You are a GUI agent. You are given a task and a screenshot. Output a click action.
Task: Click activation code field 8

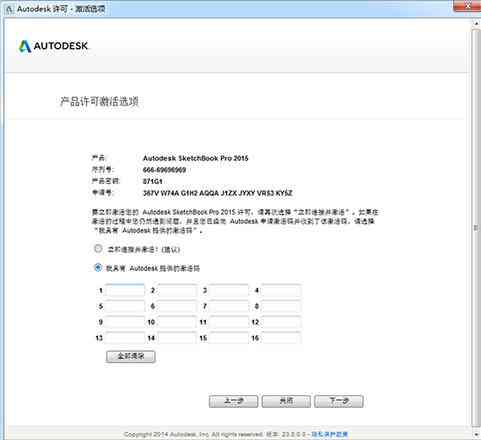[x=281, y=306]
